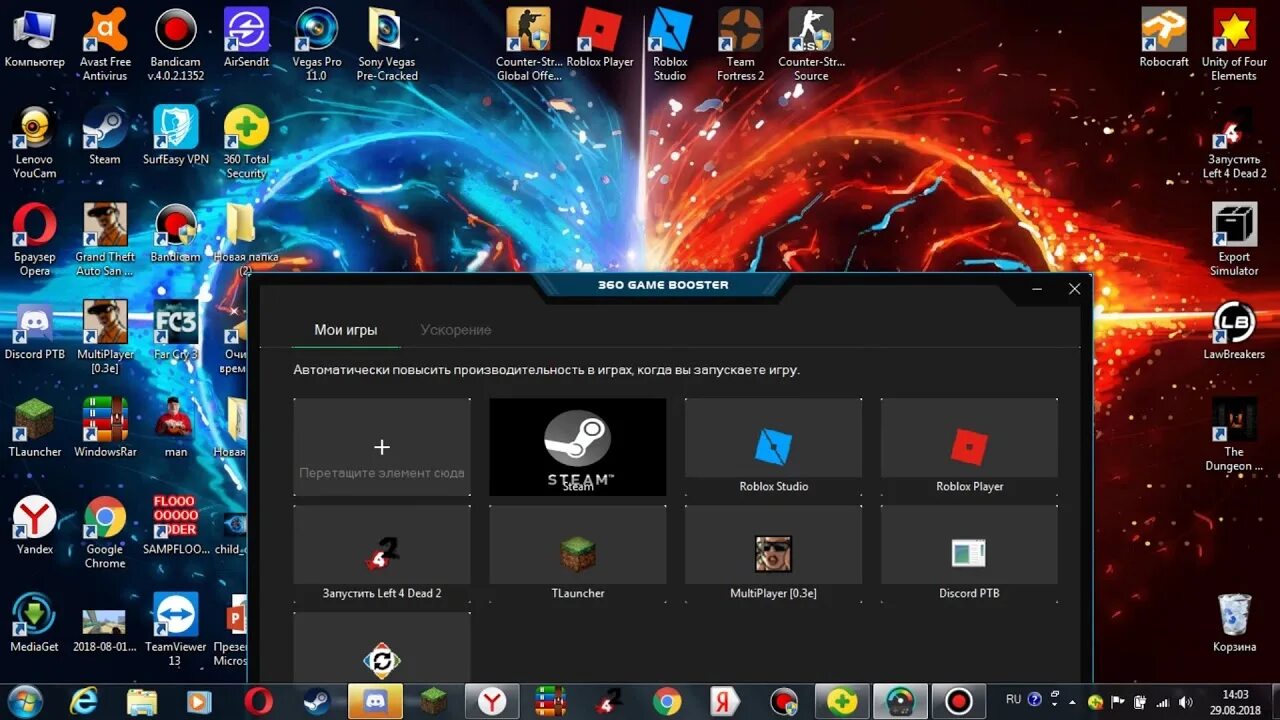The height and width of the screenshot is (720, 1280).
Task: Select the Roblox Player tile in Game Booster
Action: click(x=969, y=447)
